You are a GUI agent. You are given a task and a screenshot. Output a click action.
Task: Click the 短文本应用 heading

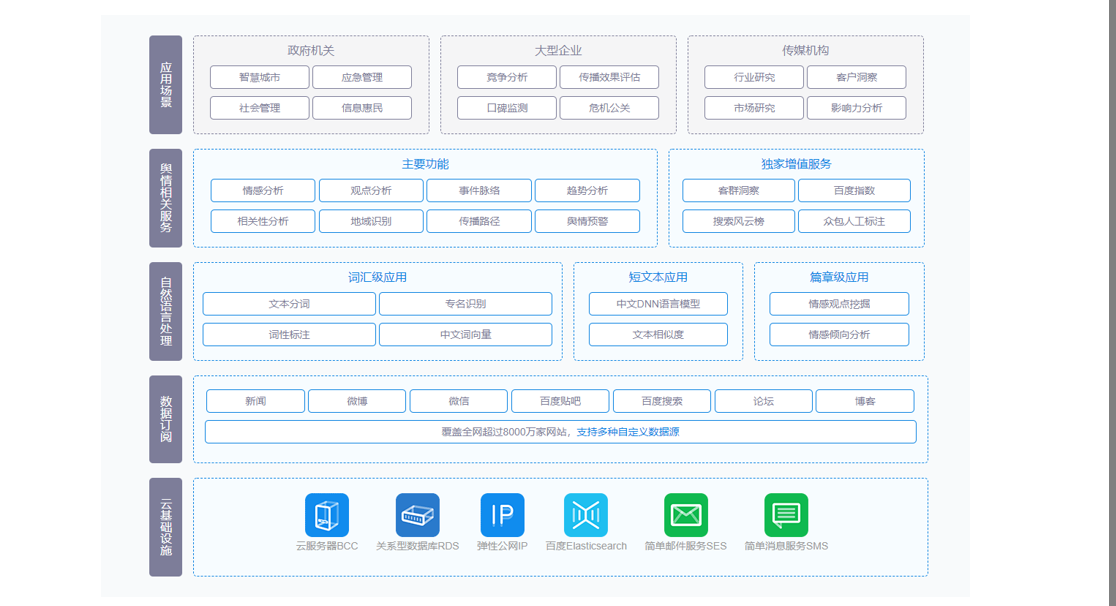click(658, 277)
